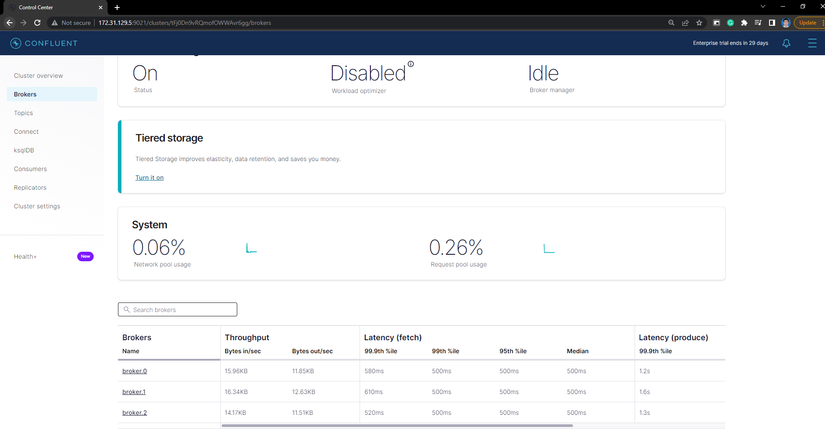Open the extensions puzzle icon
The height and width of the screenshot is (431, 825).
[744, 23]
